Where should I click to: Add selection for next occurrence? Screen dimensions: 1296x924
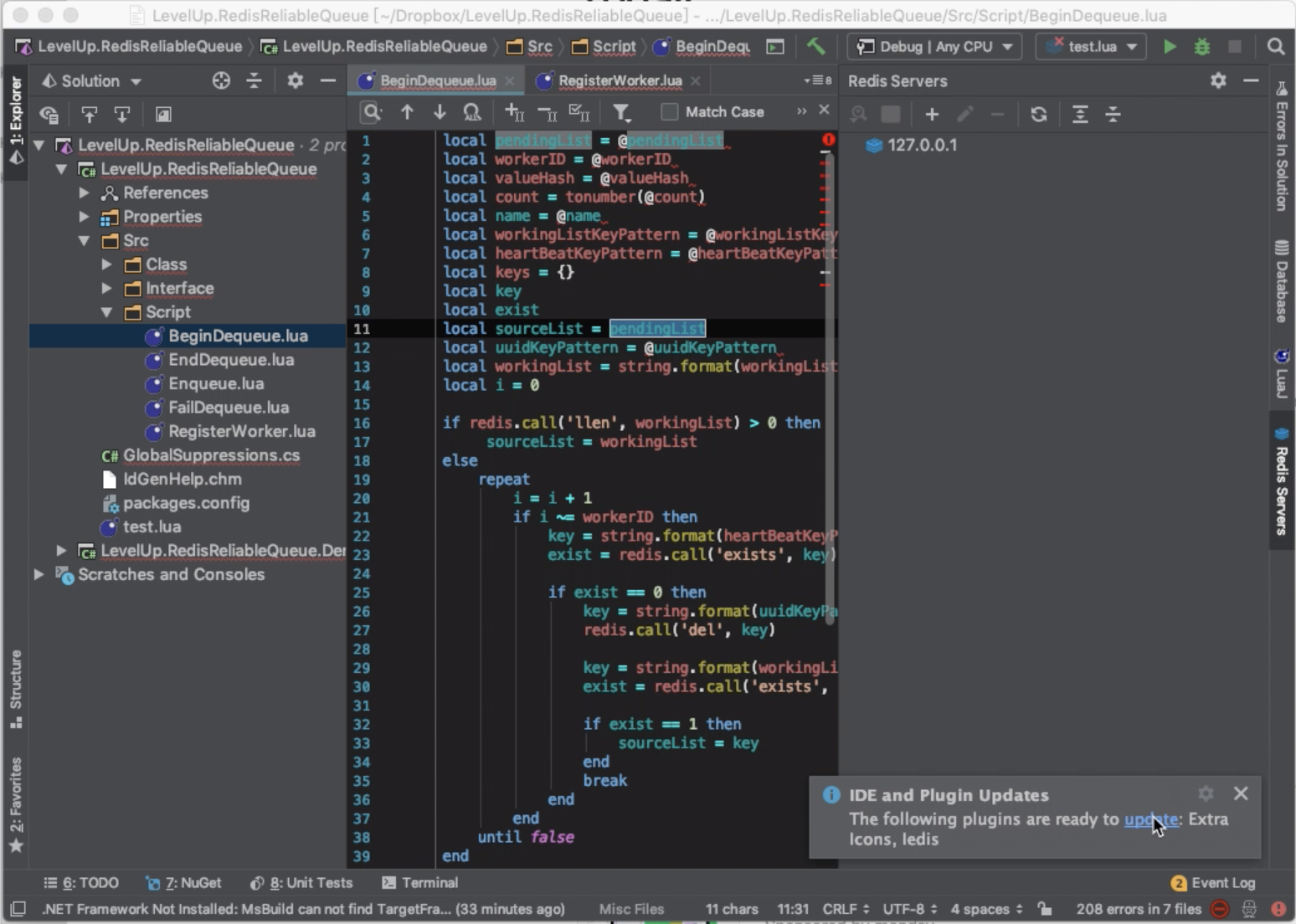tap(514, 112)
